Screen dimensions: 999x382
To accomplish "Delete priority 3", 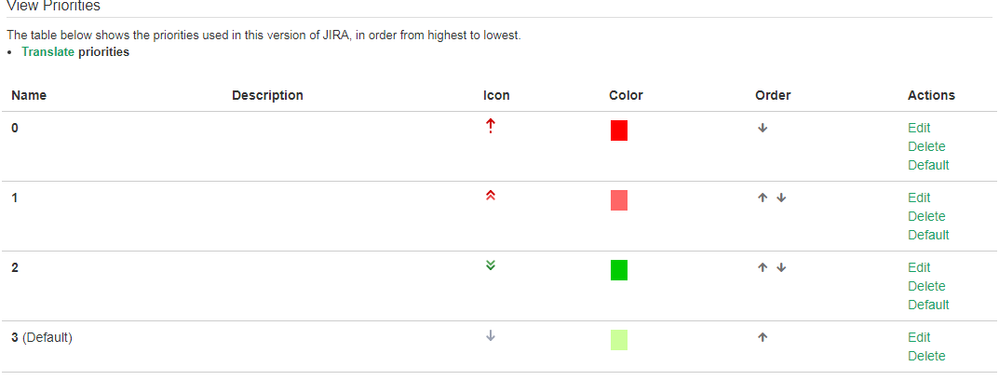I will click(926, 356).
